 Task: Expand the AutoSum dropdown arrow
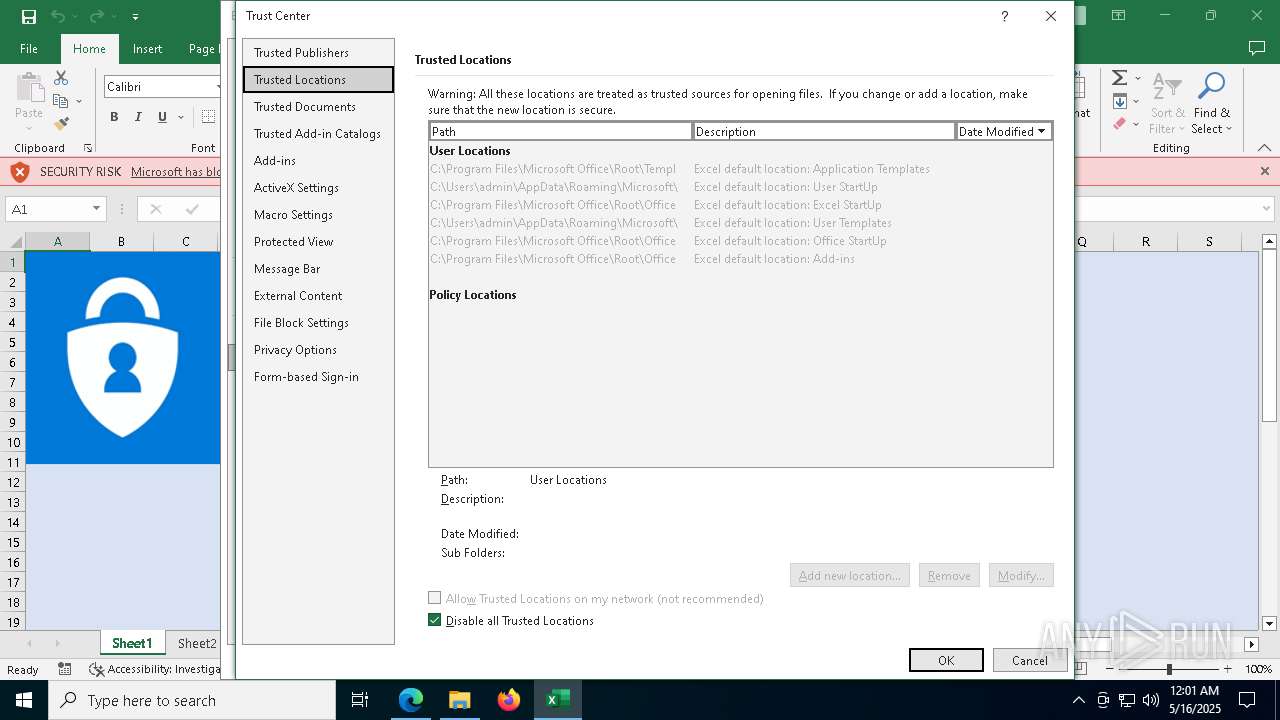click(x=1138, y=78)
